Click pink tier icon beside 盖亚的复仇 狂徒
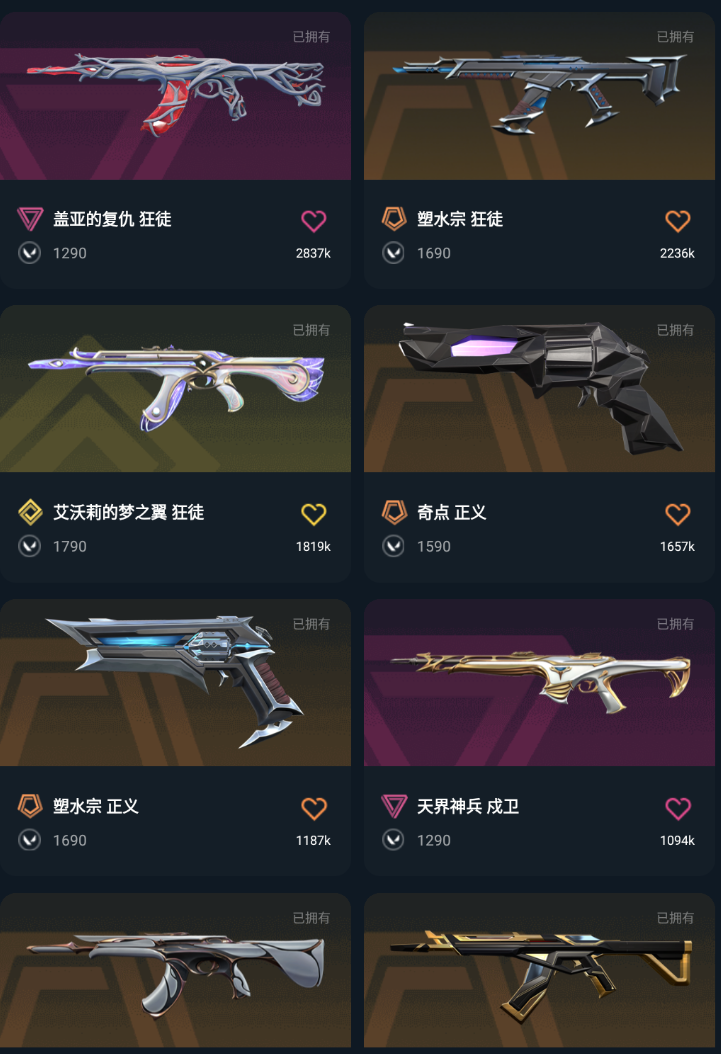Image resolution: width=721 pixels, height=1054 pixels. point(30,219)
